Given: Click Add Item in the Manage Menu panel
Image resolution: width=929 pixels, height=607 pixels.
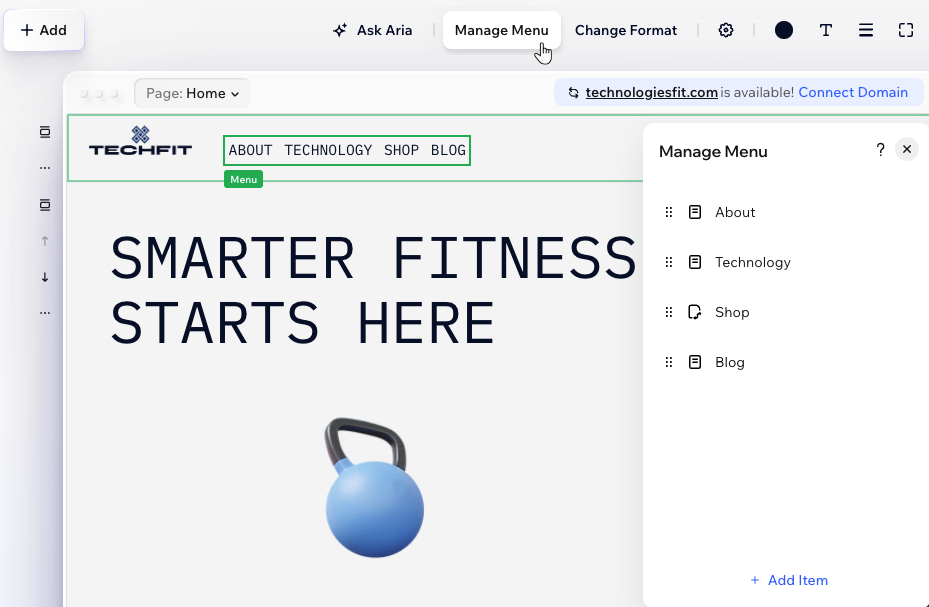Looking at the screenshot, I should click(789, 580).
